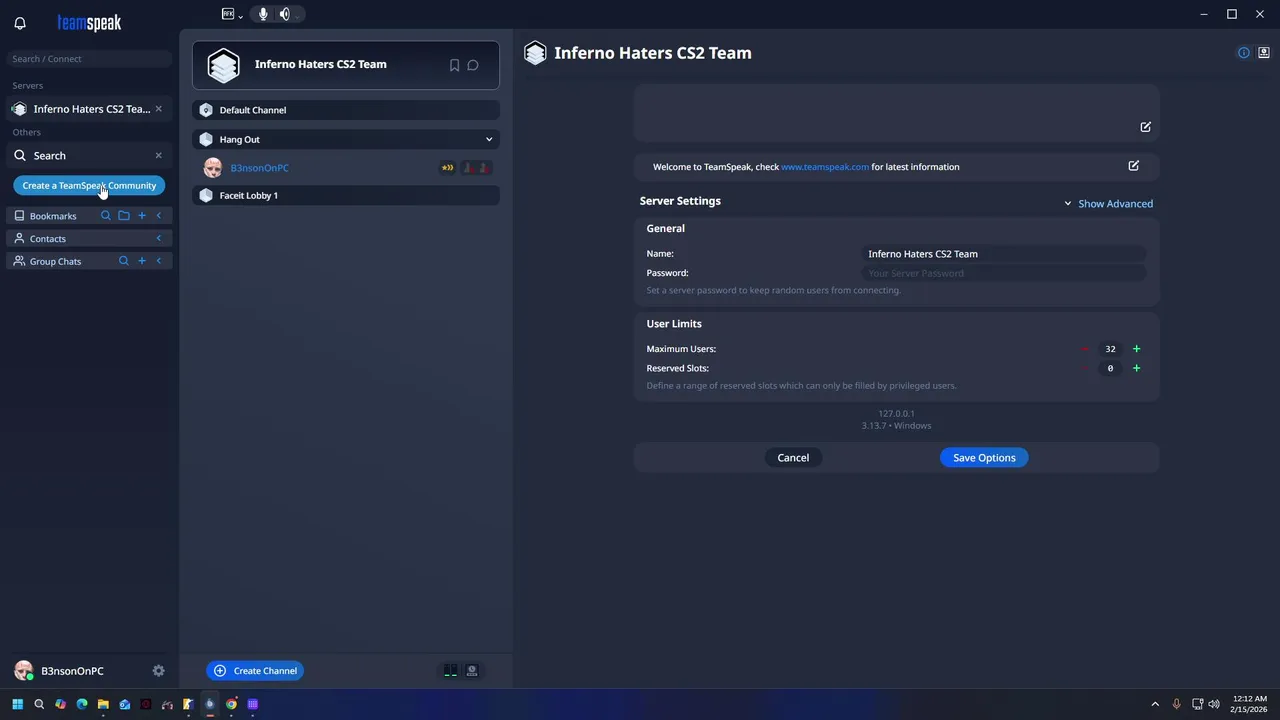The height and width of the screenshot is (720, 1280).
Task: Show hidden tray icons chevron
Action: point(1155,704)
